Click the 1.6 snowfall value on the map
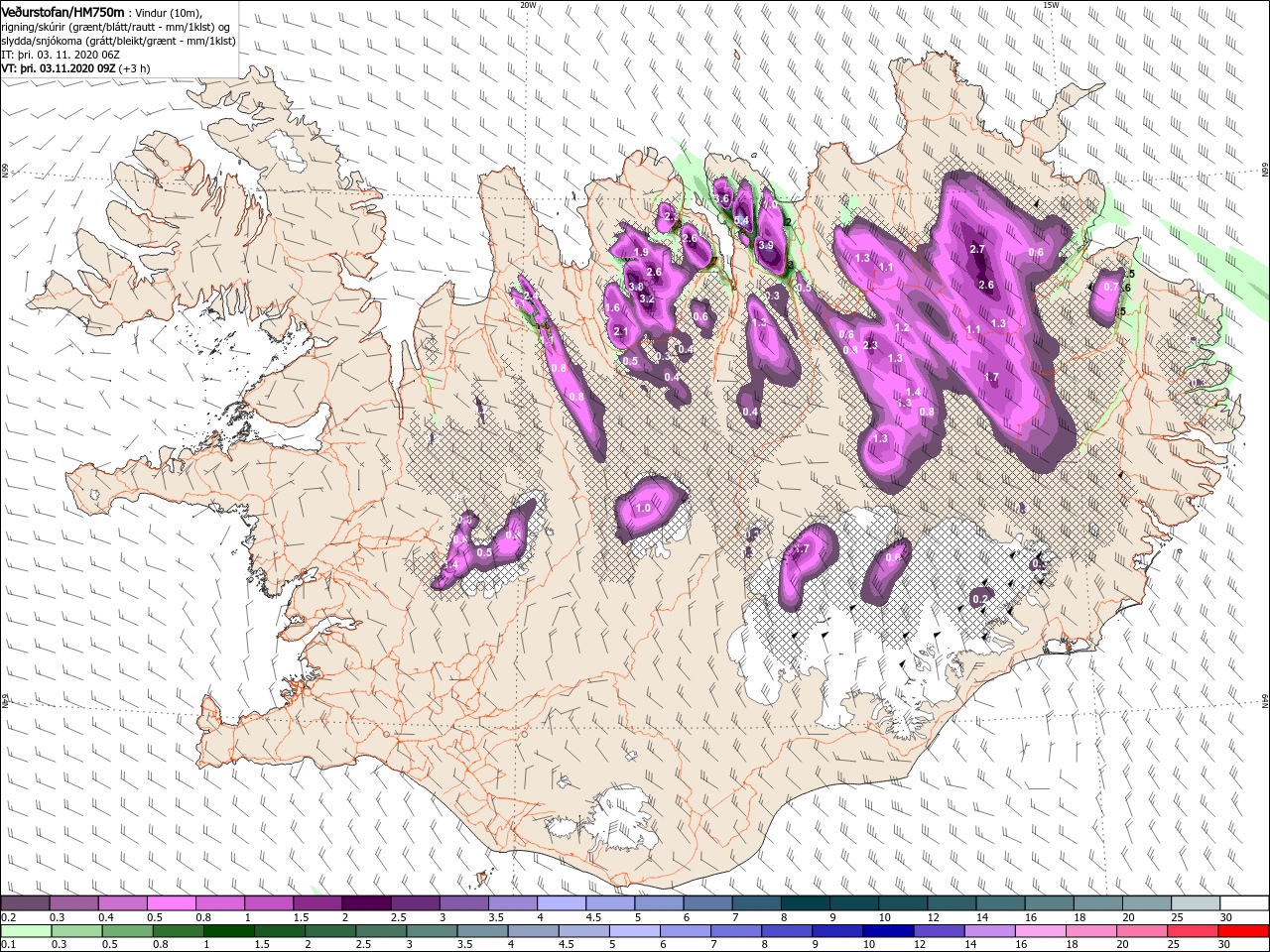This screenshot has height=952, width=1270. 613,308
